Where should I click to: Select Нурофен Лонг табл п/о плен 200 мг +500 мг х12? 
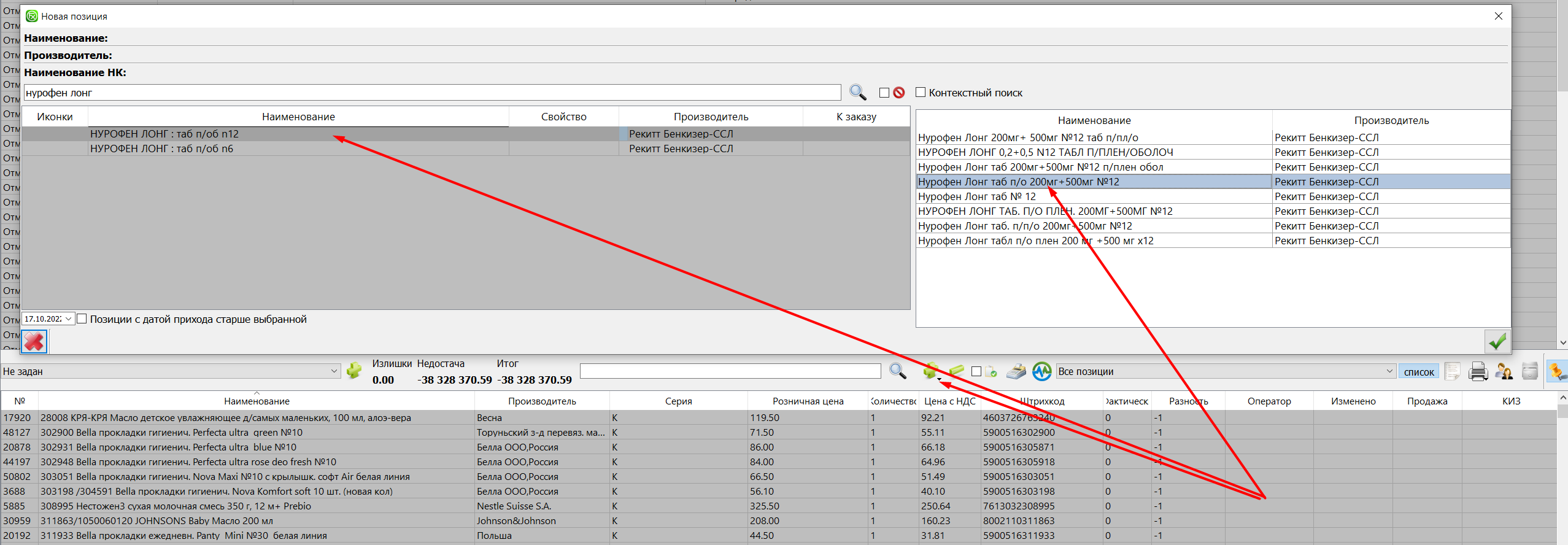click(x=1213, y=241)
